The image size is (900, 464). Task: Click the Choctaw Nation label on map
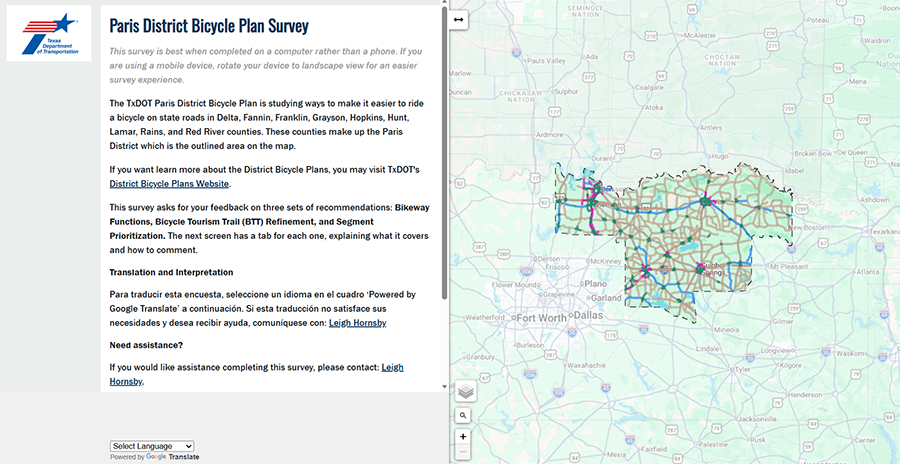click(723, 60)
